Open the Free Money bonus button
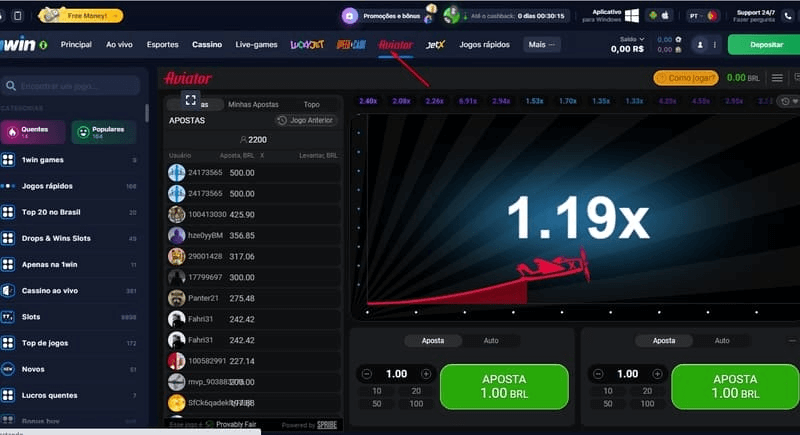 pyautogui.click(x=81, y=16)
